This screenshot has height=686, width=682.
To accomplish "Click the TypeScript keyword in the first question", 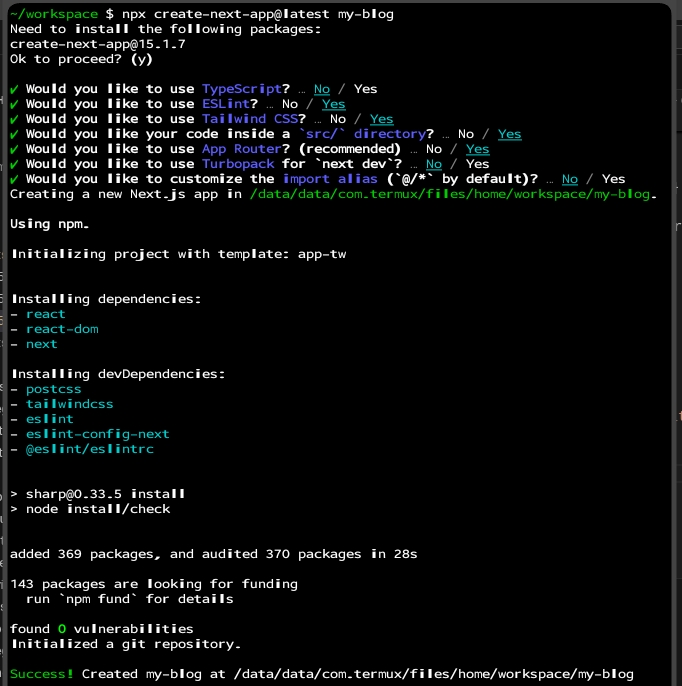I will point(241,89).
